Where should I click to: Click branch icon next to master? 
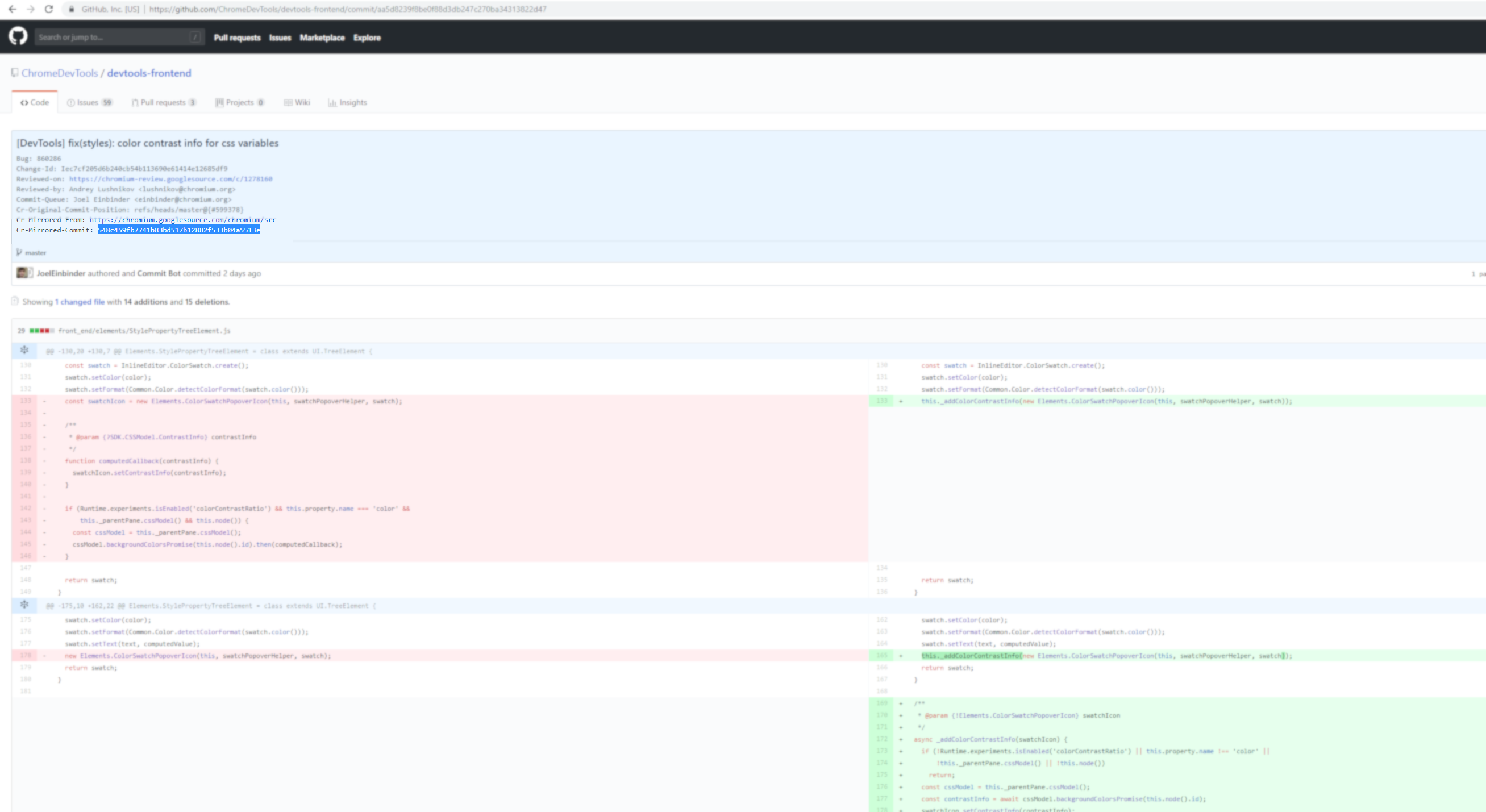pyautogui.click(x=20, y=253)
